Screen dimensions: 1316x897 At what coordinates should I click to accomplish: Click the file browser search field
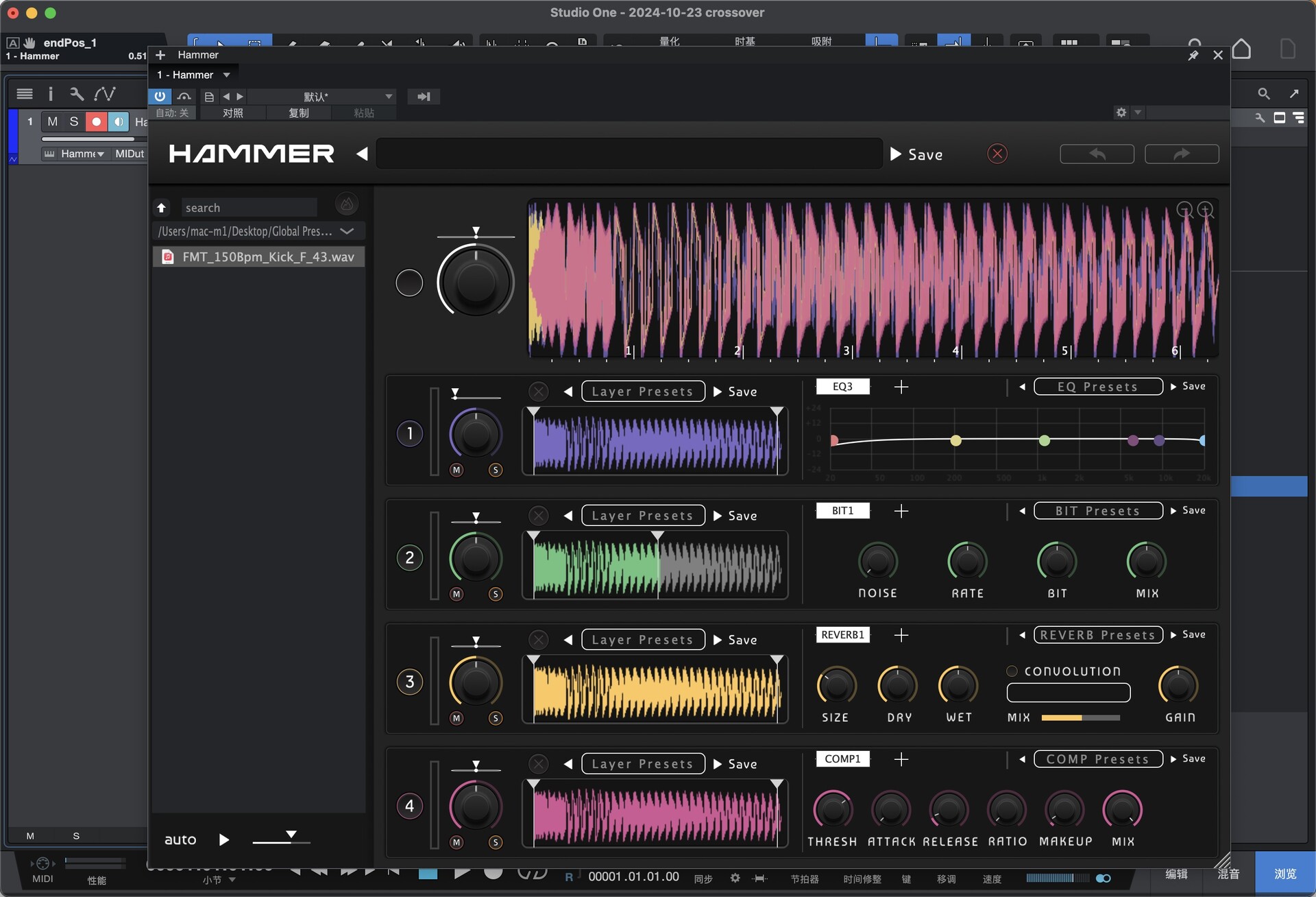coord(248,208)
